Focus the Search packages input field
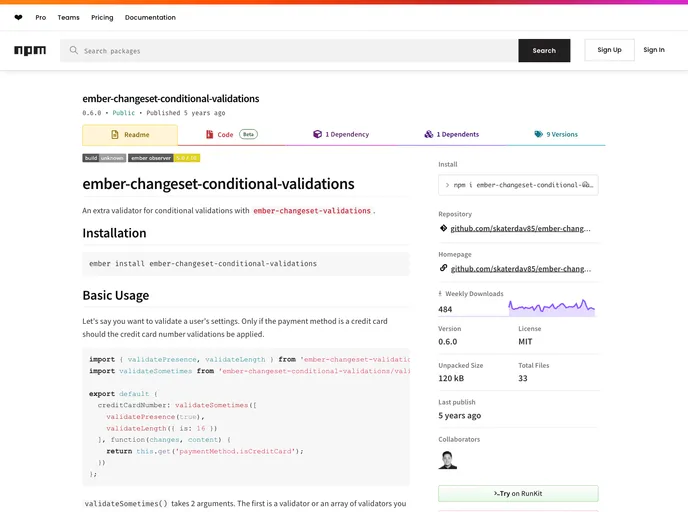 [x=290, y=50]
